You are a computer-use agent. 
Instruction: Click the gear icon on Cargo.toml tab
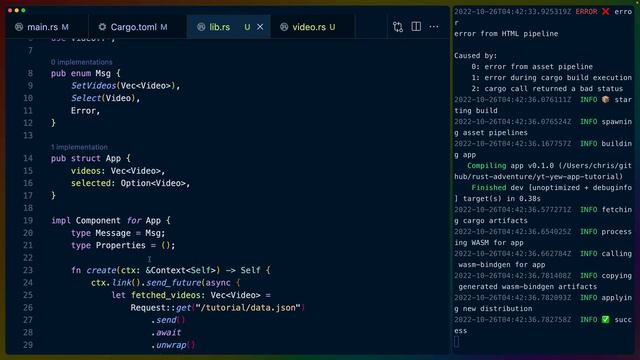tap(102, 27)
